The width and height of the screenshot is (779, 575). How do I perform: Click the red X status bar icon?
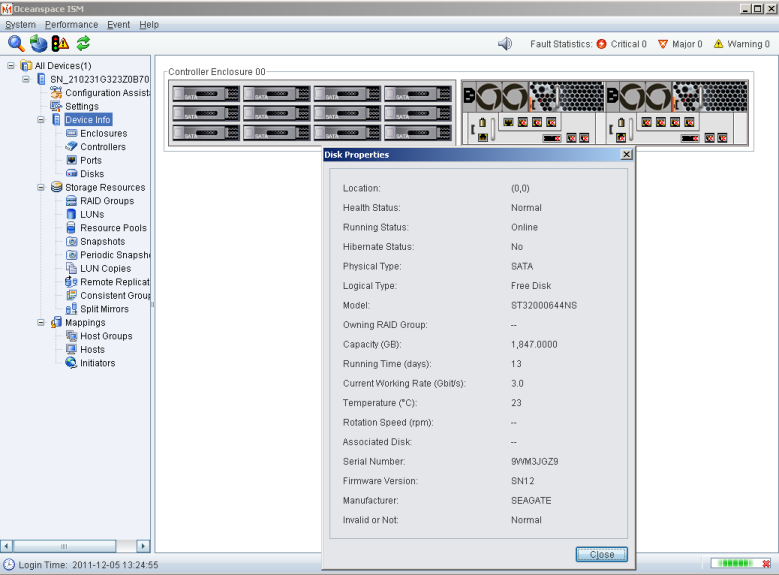tap(766, 563)
